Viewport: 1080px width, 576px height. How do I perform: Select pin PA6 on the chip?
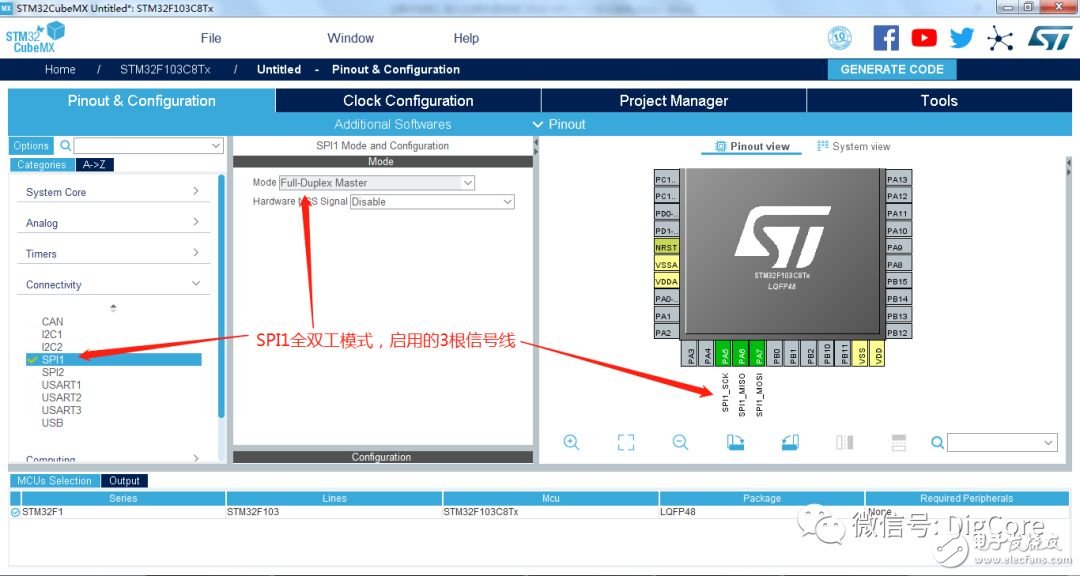pyautogui.click(x=741, y=353)
